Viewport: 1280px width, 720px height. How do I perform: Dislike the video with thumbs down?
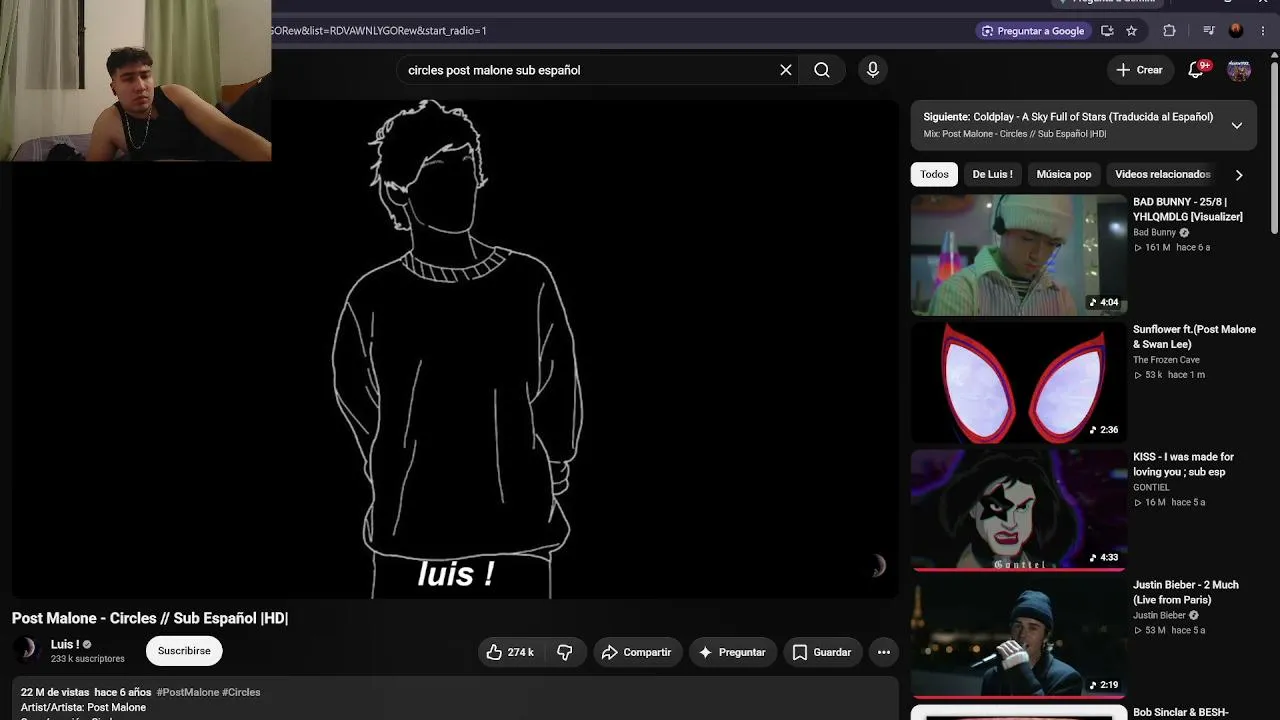tap(565, 652)
